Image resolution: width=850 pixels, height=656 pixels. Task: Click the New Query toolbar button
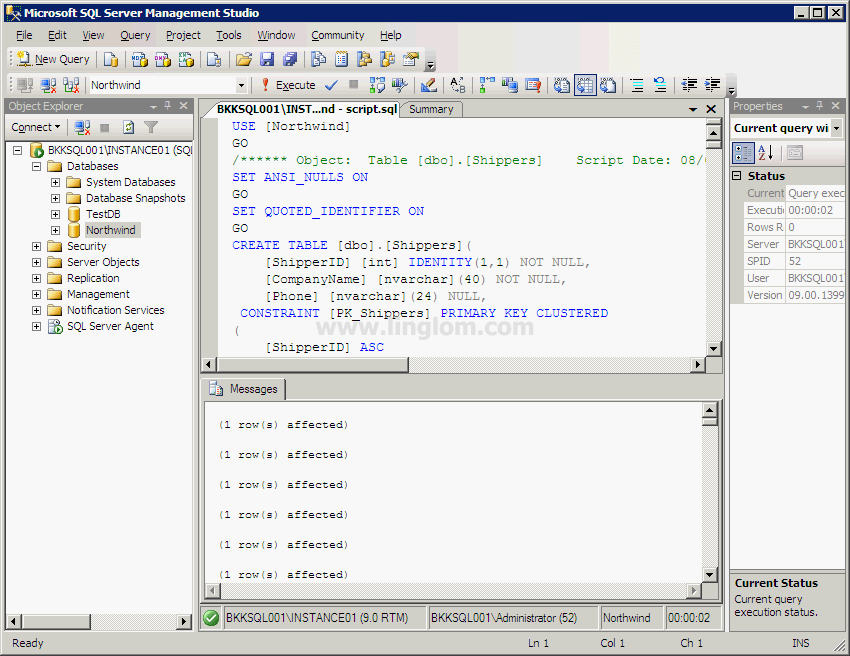pyautogui.click(x=53, y=59)
